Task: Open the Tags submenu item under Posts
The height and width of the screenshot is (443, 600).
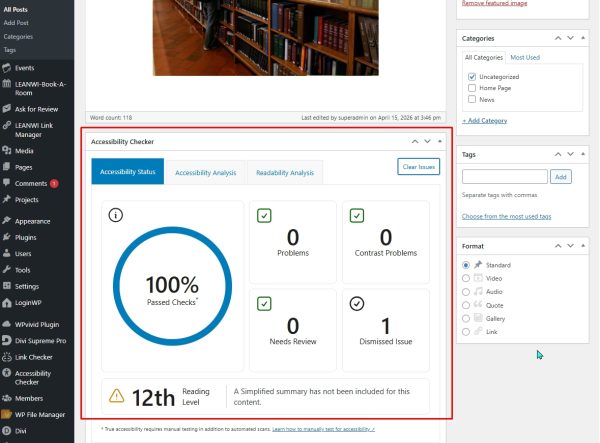Action: (10, 50)
